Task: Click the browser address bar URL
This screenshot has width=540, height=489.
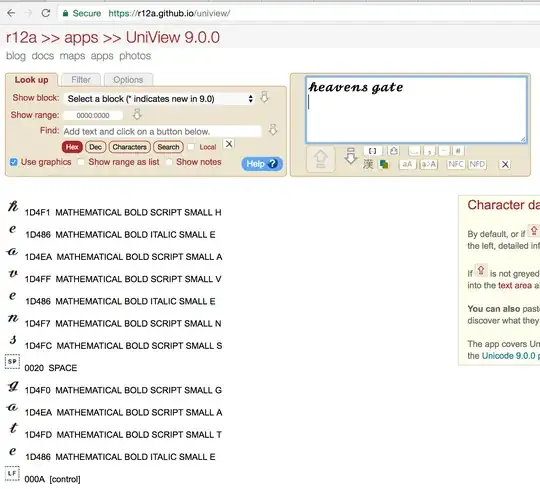Action: click(x=169, y=13)
